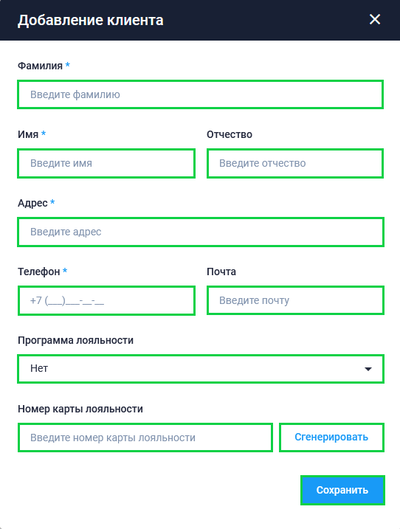Focus the Введите имя text field

click(106, 163)
